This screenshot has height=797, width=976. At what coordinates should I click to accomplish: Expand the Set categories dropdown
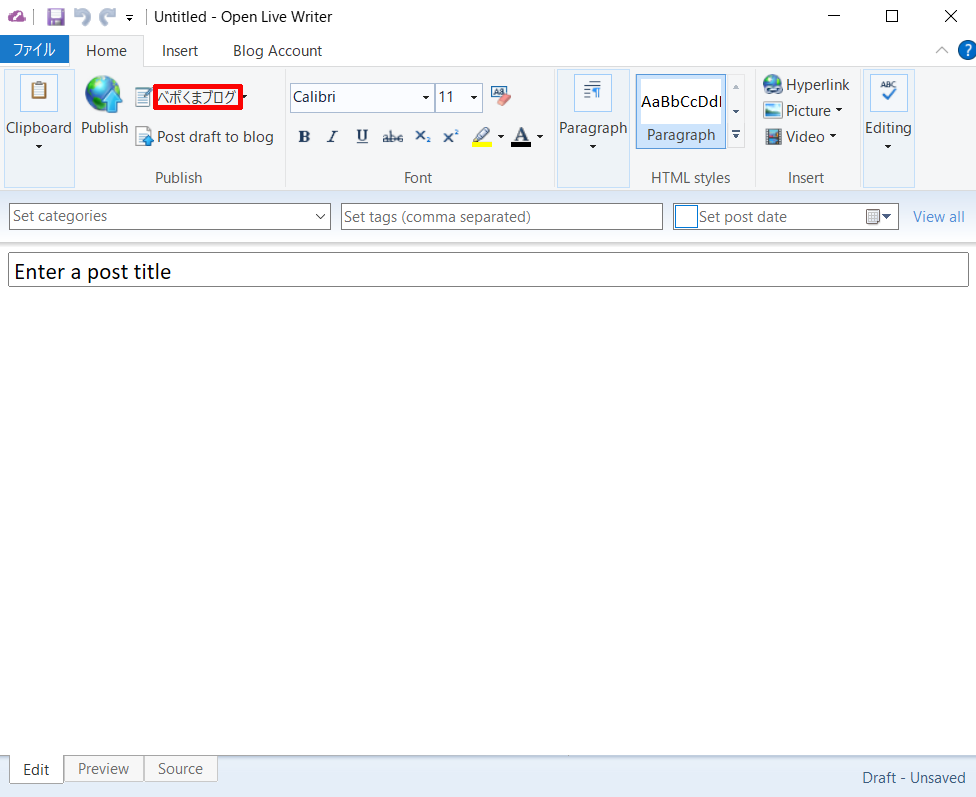click(320, 217)
